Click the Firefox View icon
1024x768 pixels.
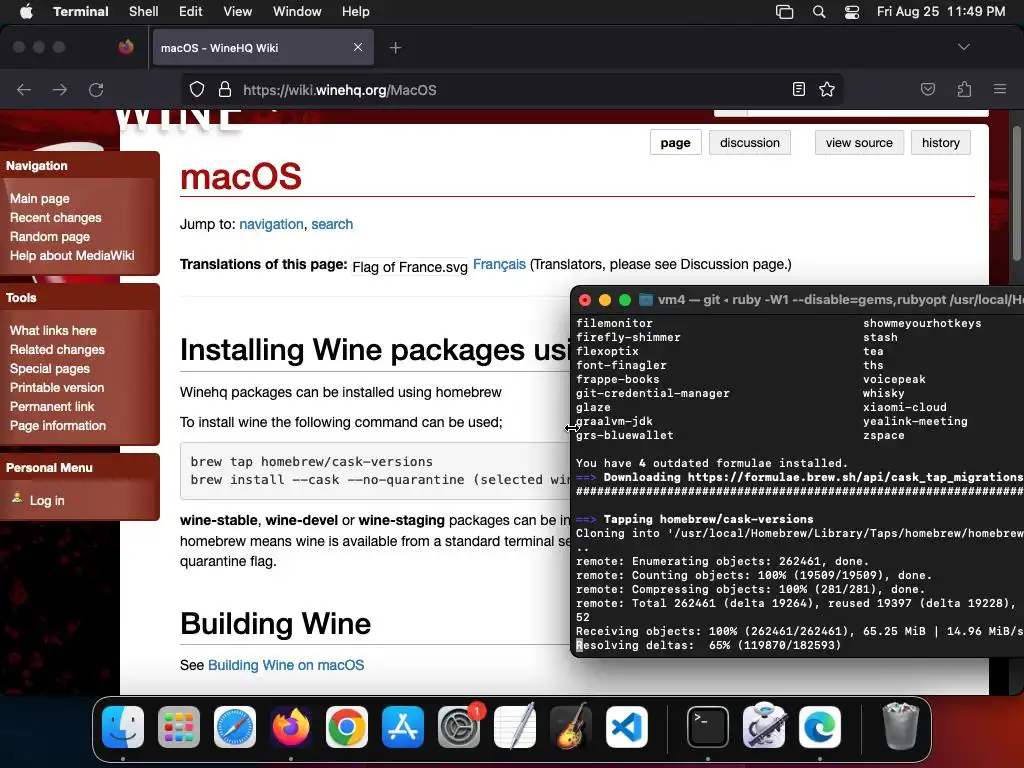[x=126, y=47]
